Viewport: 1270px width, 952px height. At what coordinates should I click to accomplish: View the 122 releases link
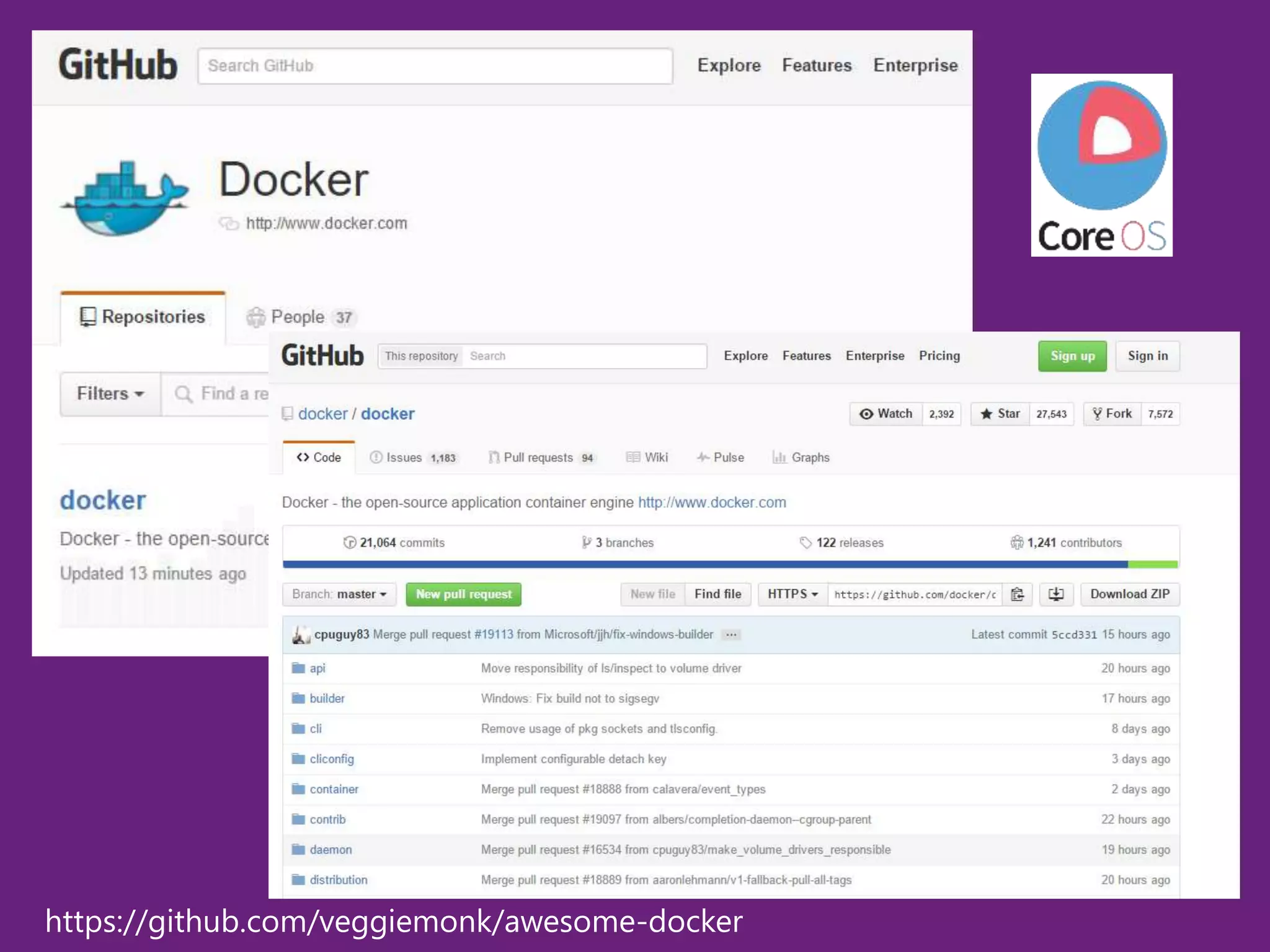(841, 543)
